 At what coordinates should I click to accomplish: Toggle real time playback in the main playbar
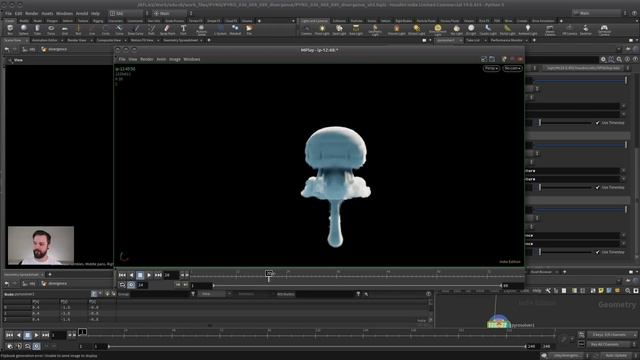click(x=36, y=346)
